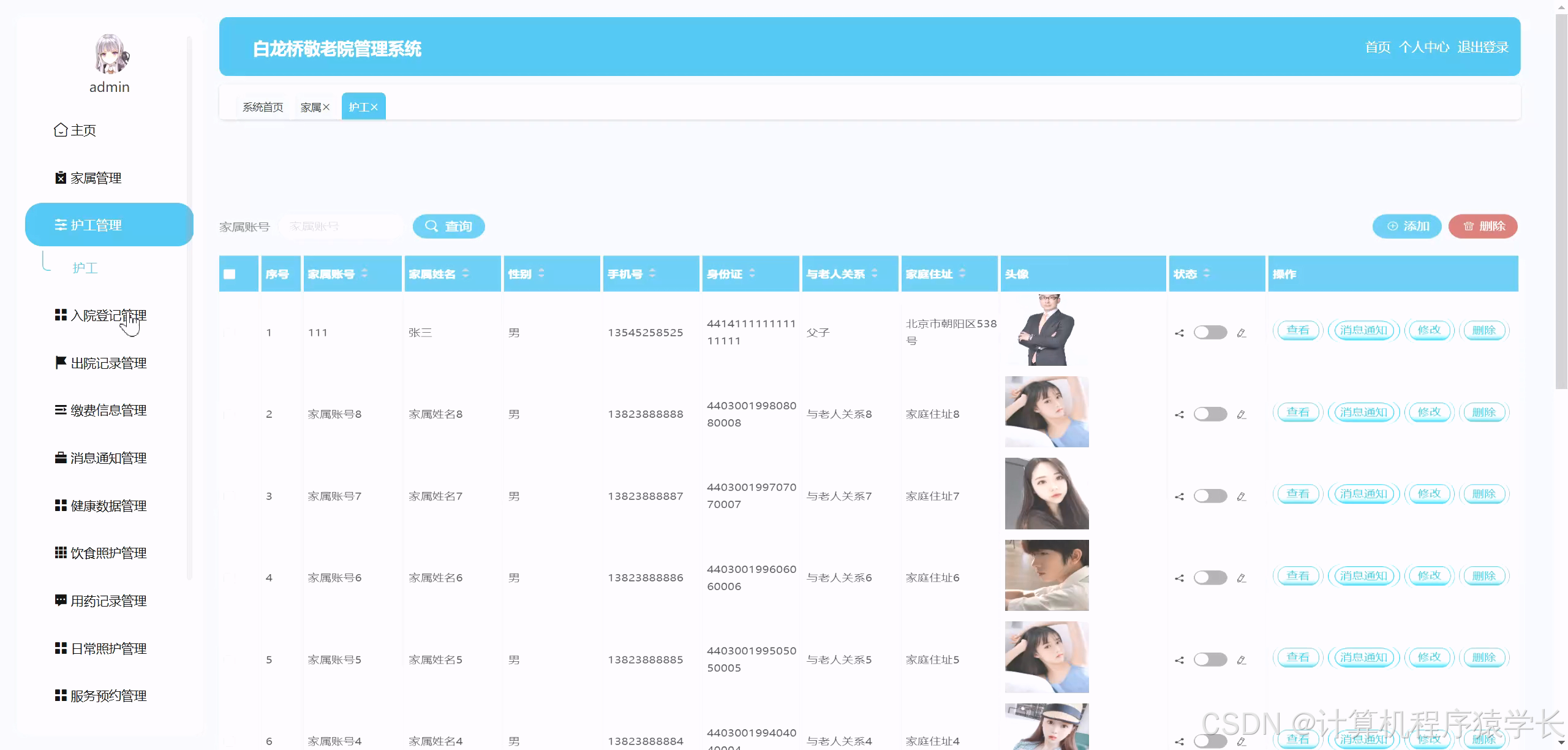Image resolution: width=1568 pixels, height=750 pixels.
Task: Click edit pencil icon in row 家属姓名5
Action: point(1242,661)
